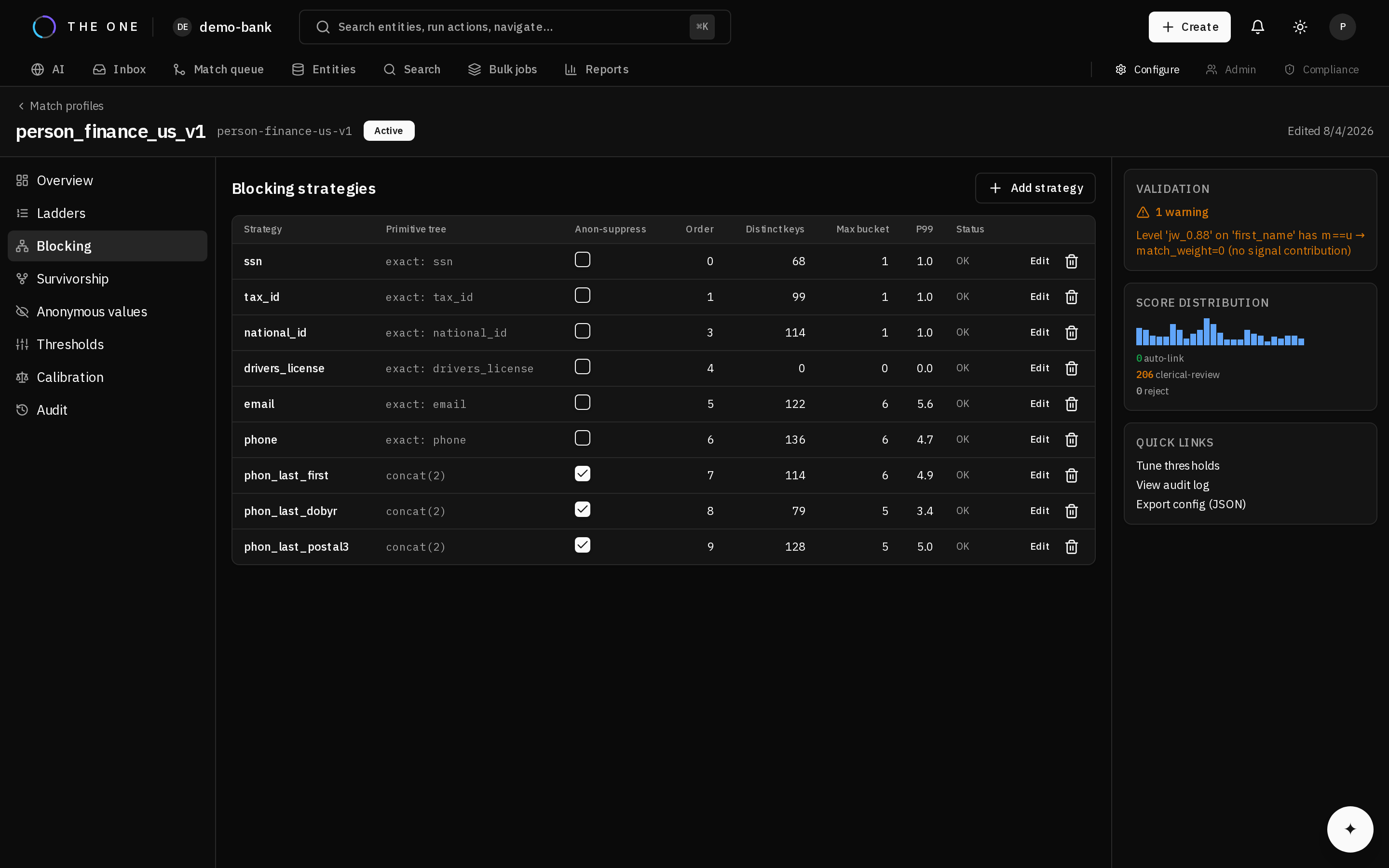Image resolution: width=1389 pixels, height=868 pixels.
Task: Click the Add strategy button
Action: (x=1035, y=188)
